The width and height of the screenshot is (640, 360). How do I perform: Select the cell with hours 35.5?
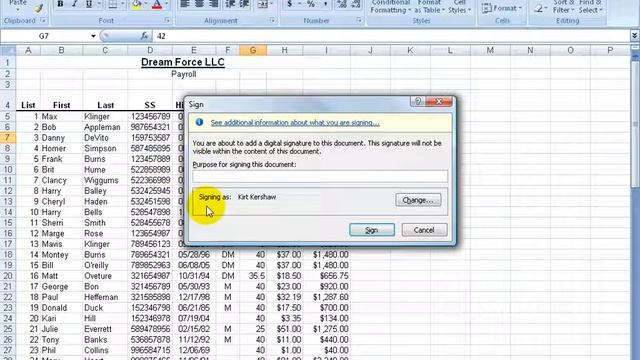point(253,276)
